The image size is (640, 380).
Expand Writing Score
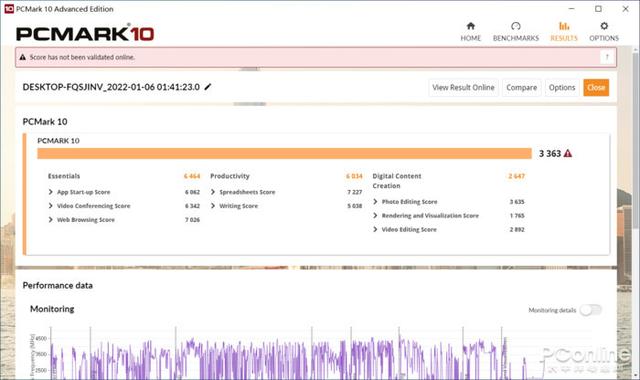point(213,206)
